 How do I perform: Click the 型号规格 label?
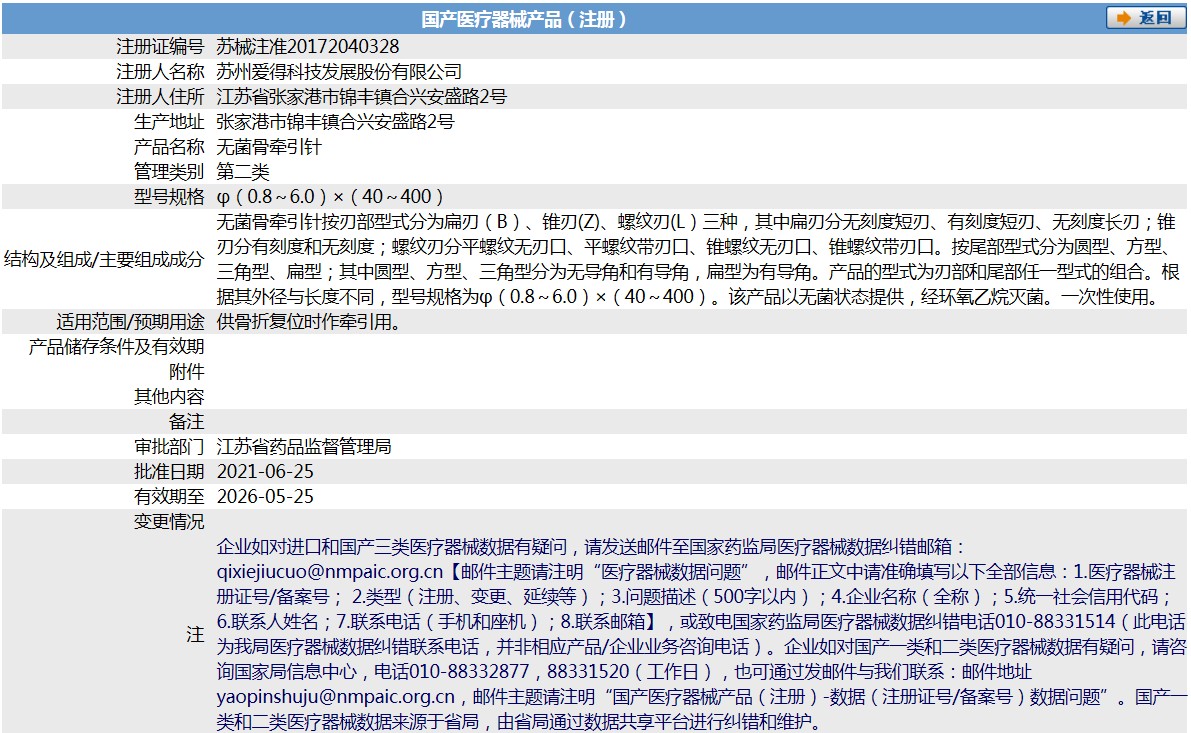click(x=169, y=197)
